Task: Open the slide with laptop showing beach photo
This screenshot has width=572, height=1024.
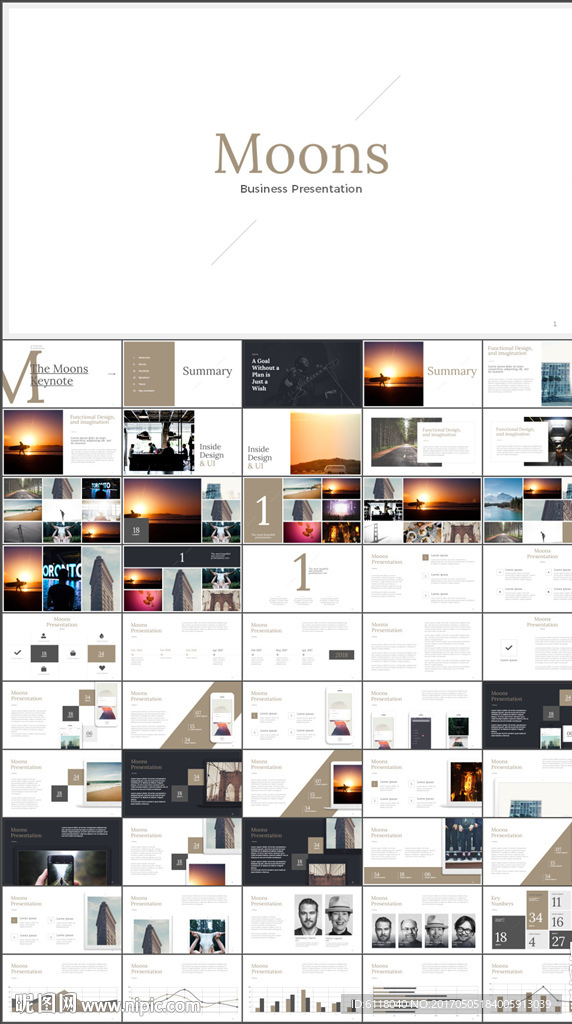Action: tap(61, 783)
